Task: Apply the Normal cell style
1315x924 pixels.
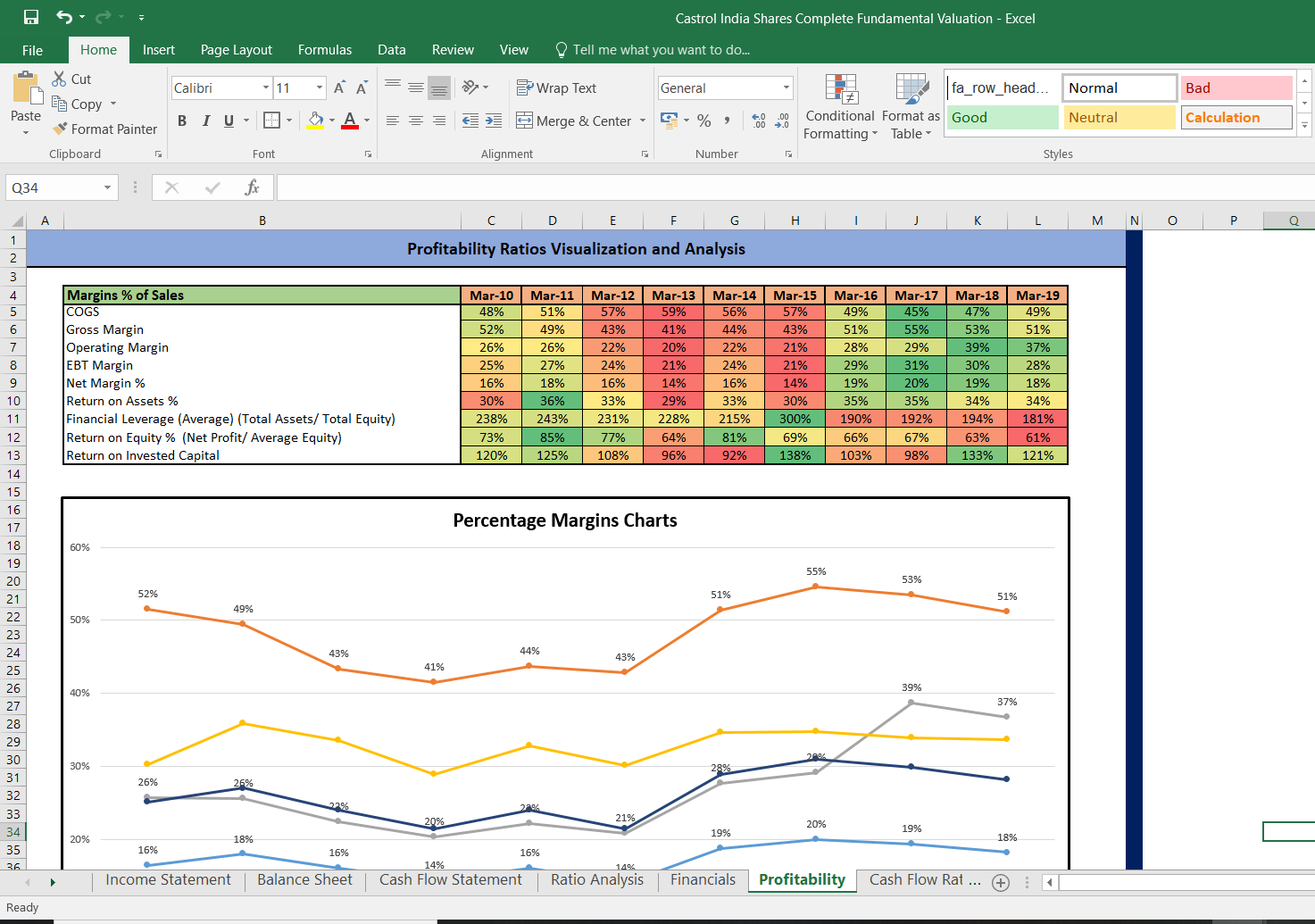Action: (1119, 87)
